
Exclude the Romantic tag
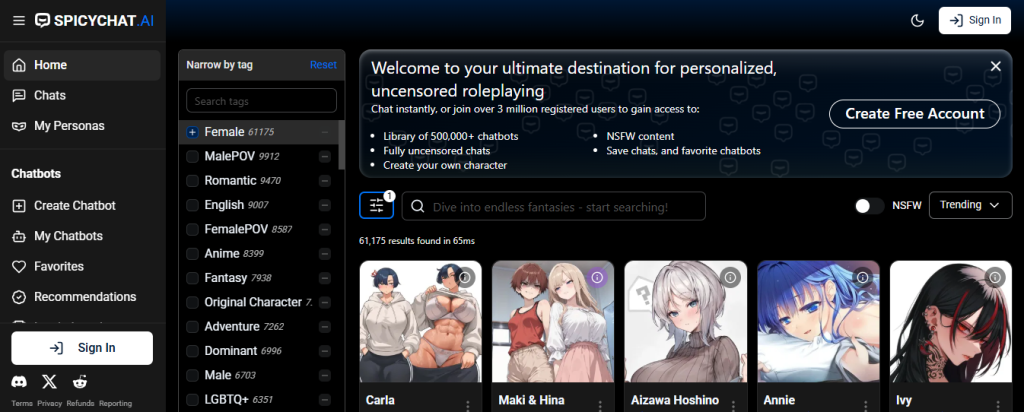click(325, 181)
